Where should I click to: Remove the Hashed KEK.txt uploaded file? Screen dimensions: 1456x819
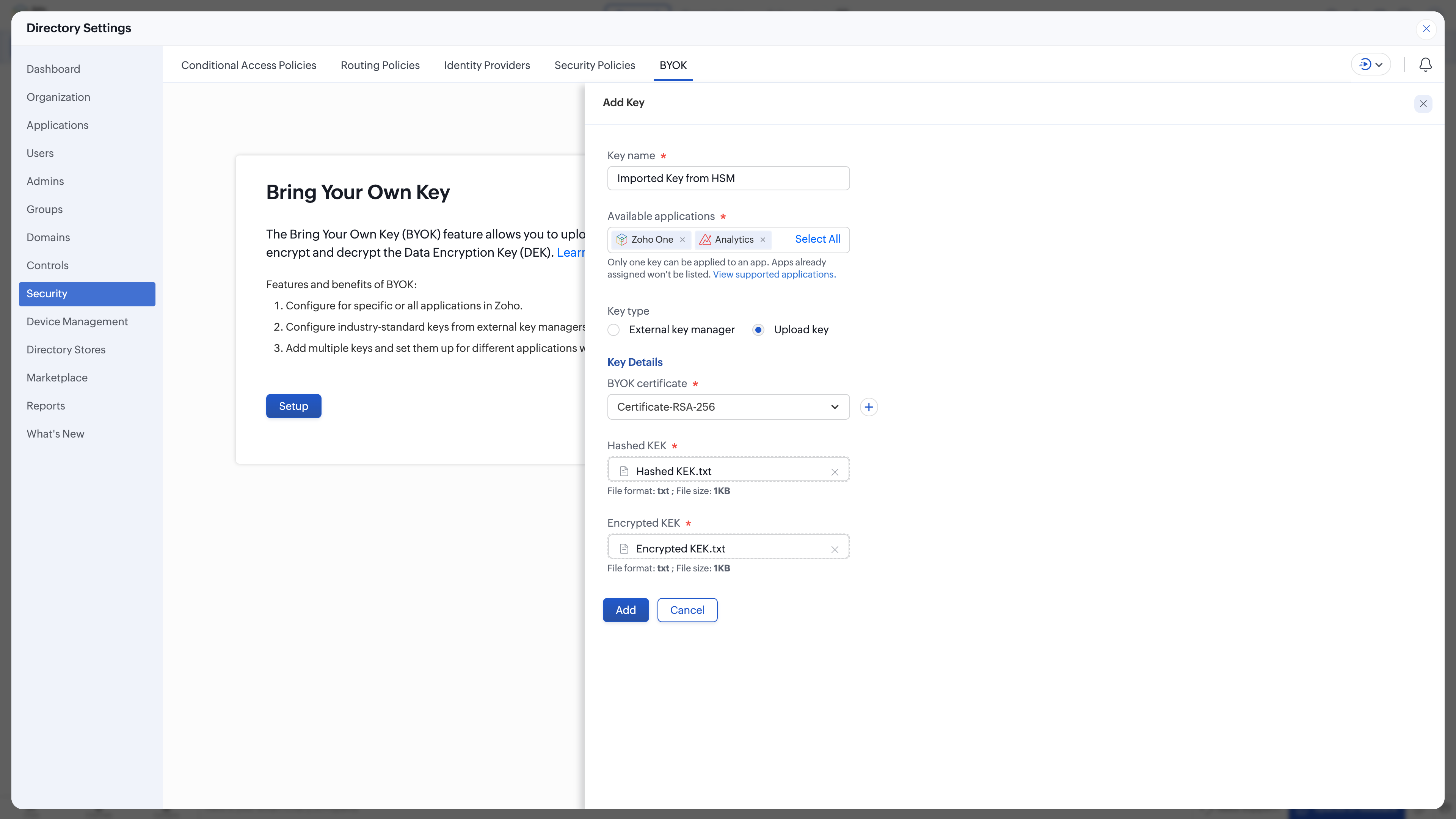[834, 472]
